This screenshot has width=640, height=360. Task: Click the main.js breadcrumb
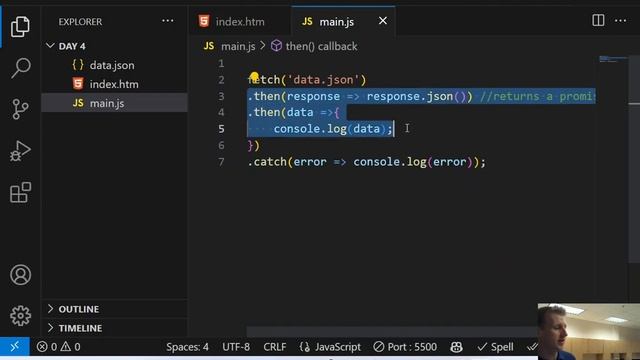pyautogui.click(x=238, y=46)
